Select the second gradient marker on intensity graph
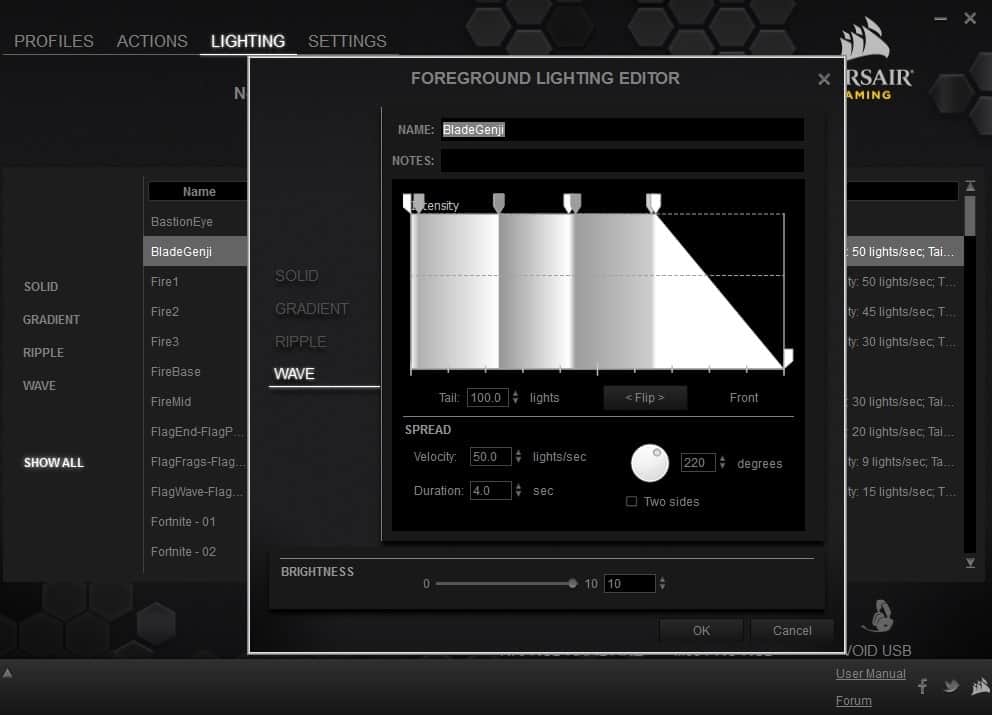The image size is (992, 715). 499,202
